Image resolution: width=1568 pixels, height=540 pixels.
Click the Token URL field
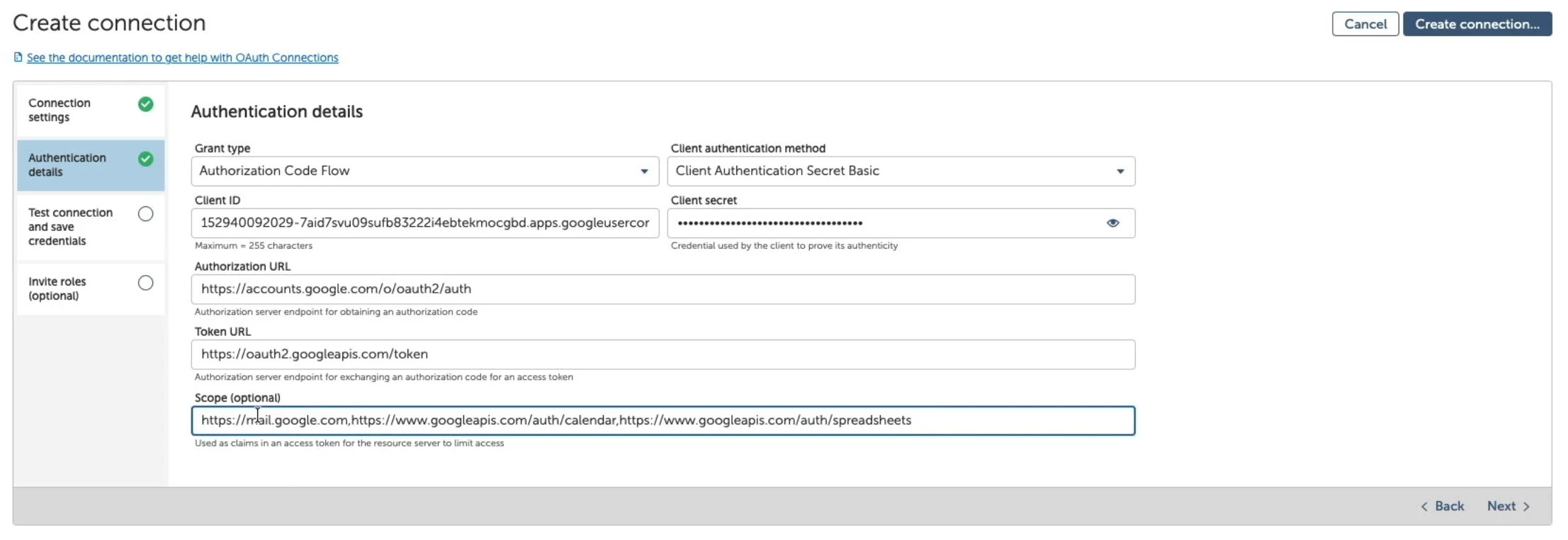[662, 354]
